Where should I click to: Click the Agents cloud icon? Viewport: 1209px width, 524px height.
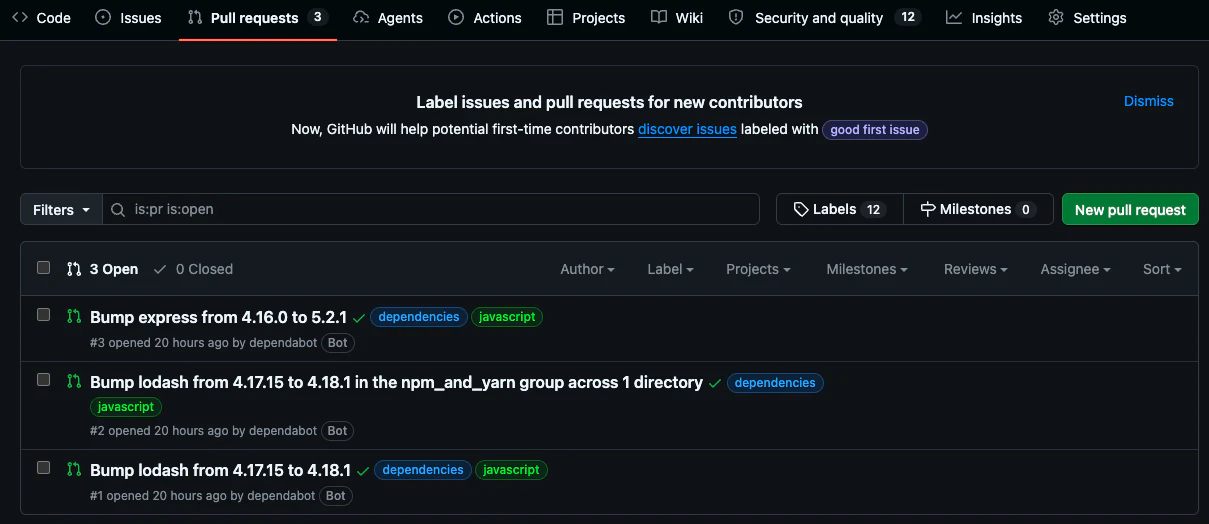coord(361,17)
